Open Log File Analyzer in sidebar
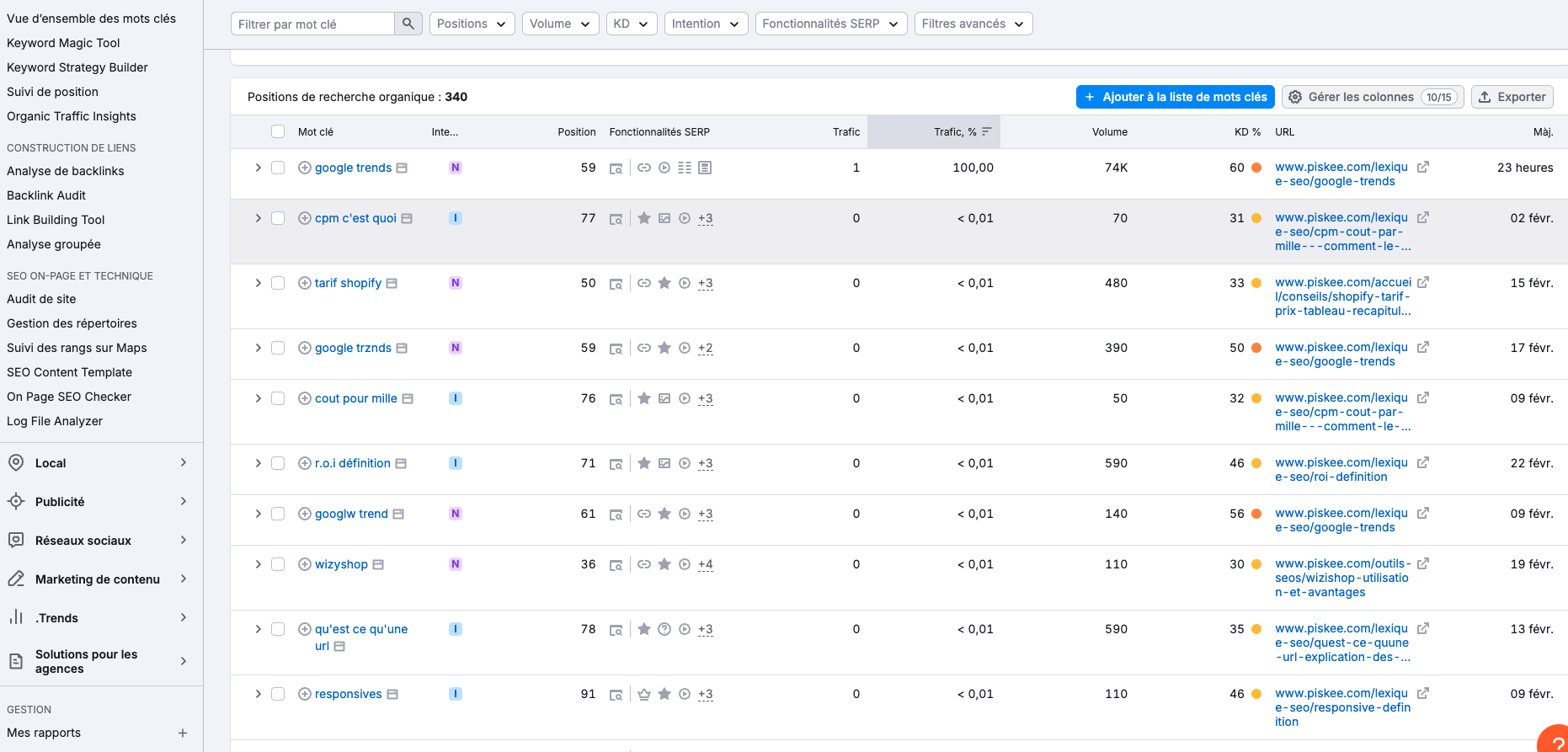The height and width of the screenshot is (752, 1568). 55,421
